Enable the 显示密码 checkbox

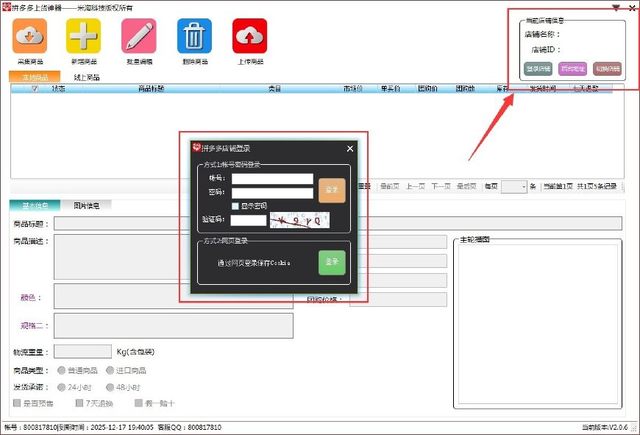click(x=235, y=206)
